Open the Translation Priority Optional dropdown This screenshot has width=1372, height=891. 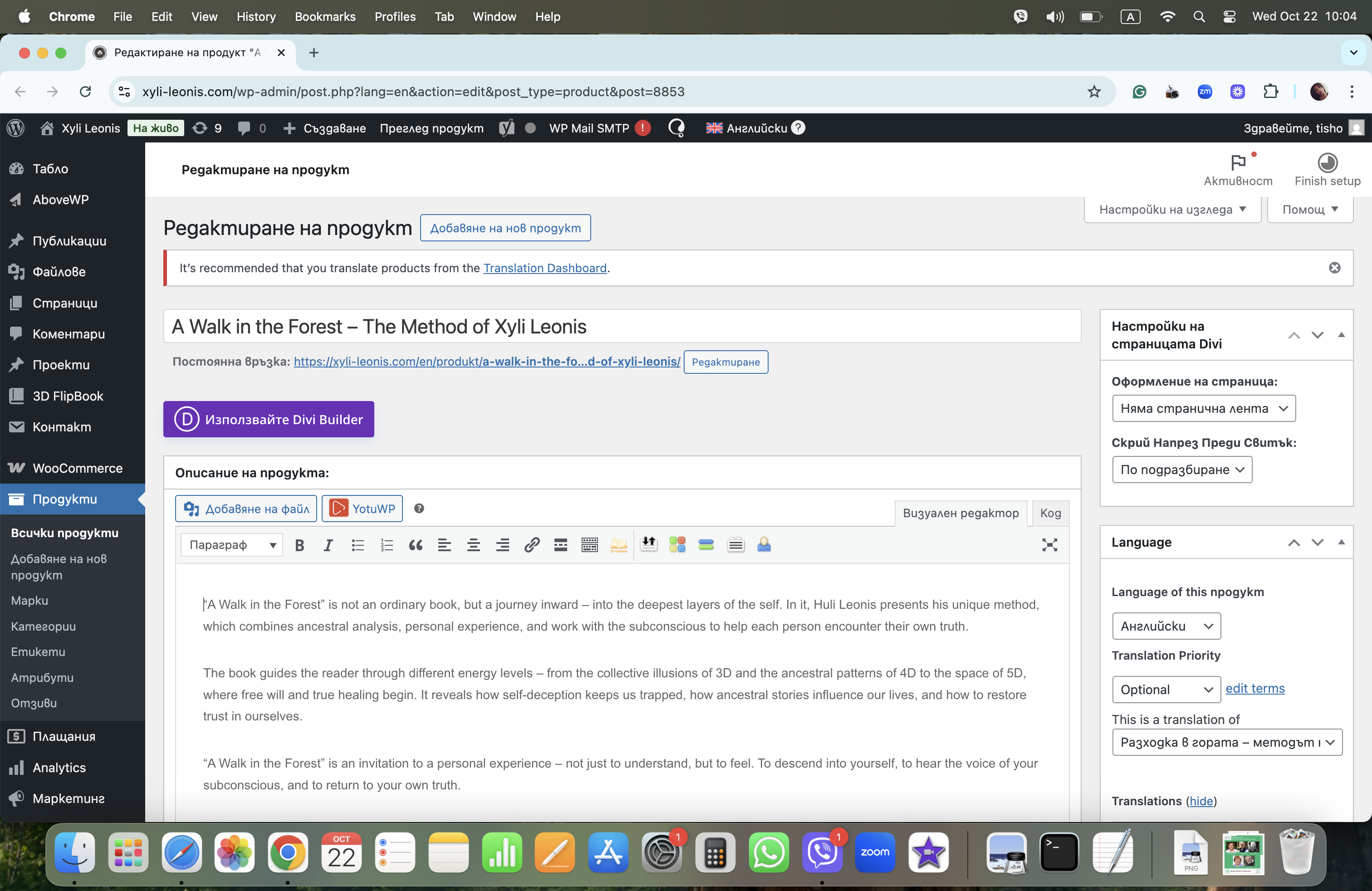1166,689
